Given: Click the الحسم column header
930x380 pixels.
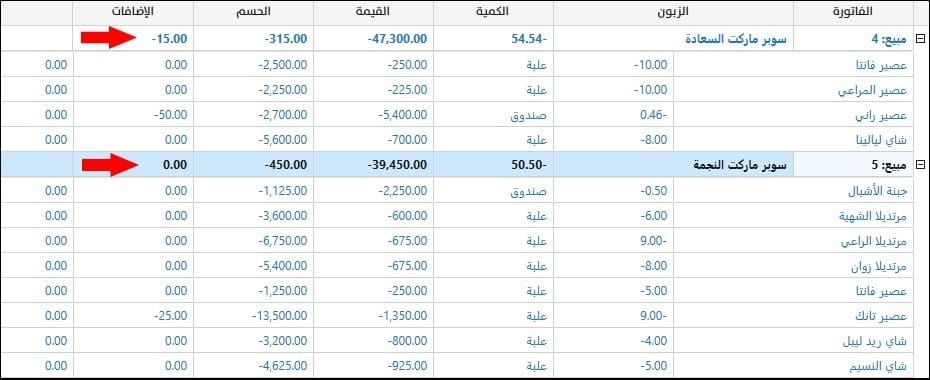Looking at the screenshot, I should coord(254,12).
